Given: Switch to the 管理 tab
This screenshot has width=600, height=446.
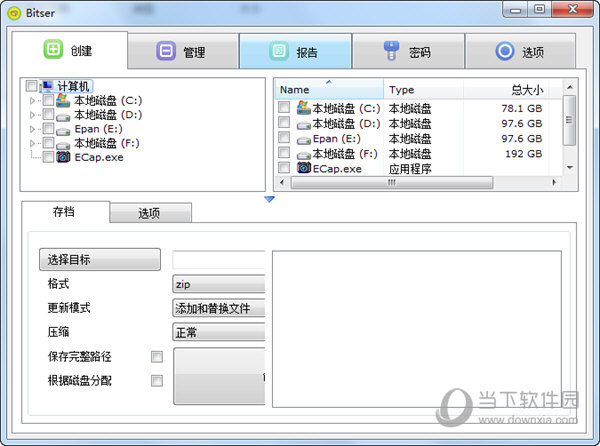Looking at the screenshot, I should tap(183, 51).
